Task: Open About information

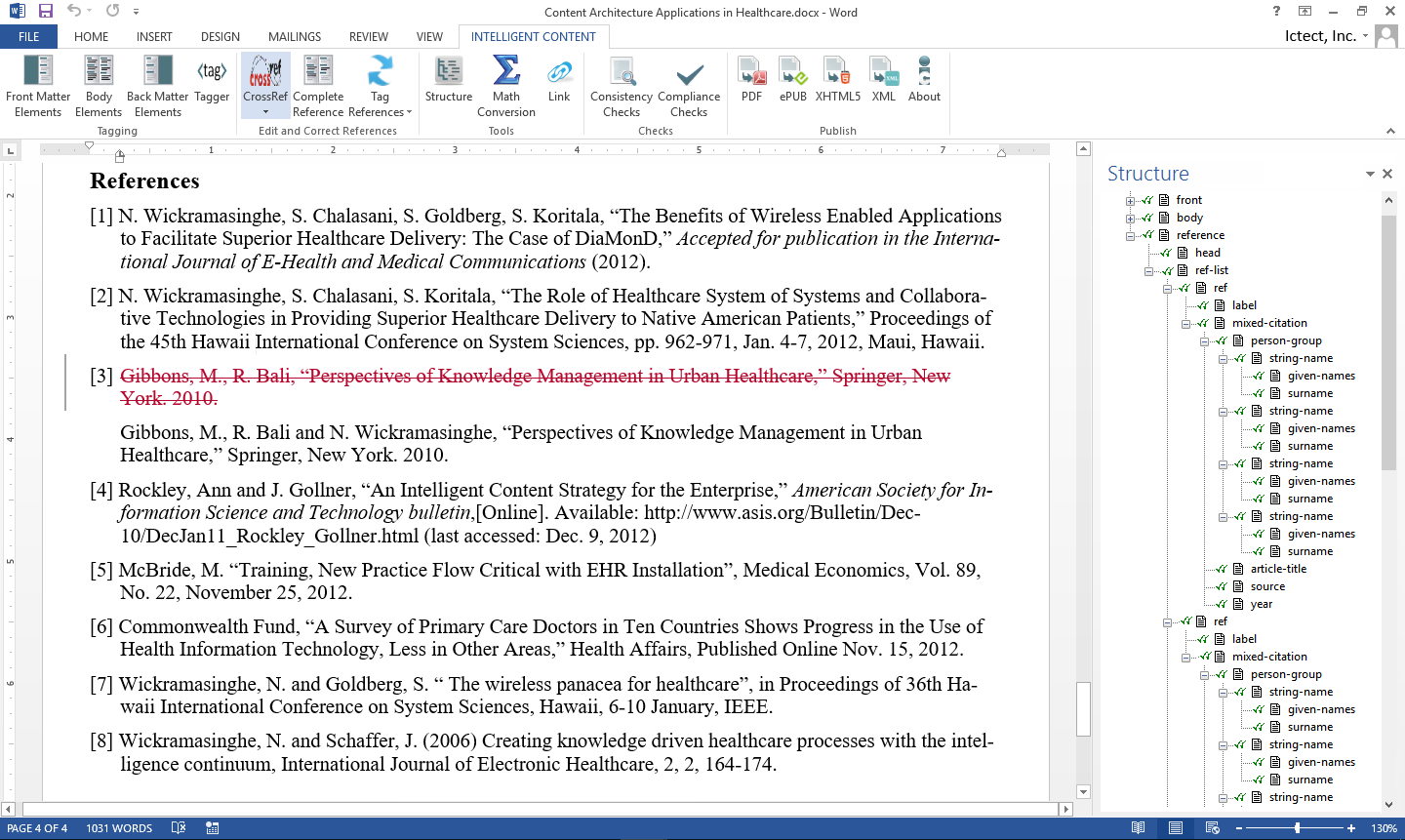Action: (924, 79)
